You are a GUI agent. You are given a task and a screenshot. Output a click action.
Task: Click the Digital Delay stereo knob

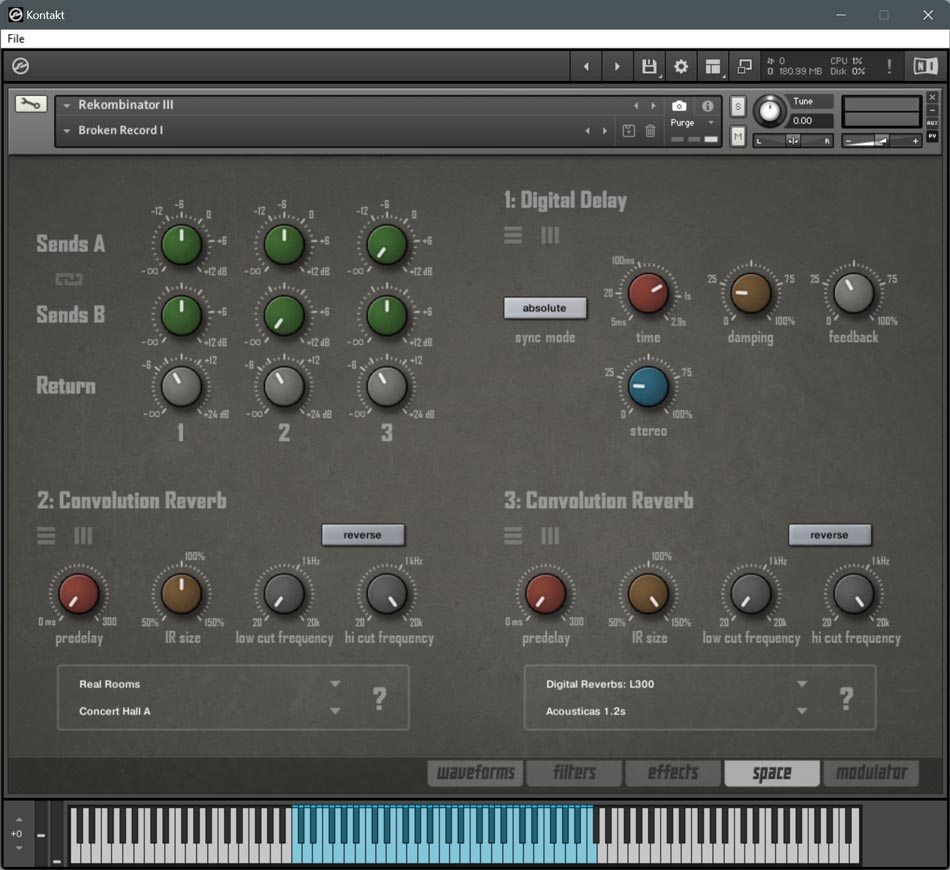pos(648,387)
